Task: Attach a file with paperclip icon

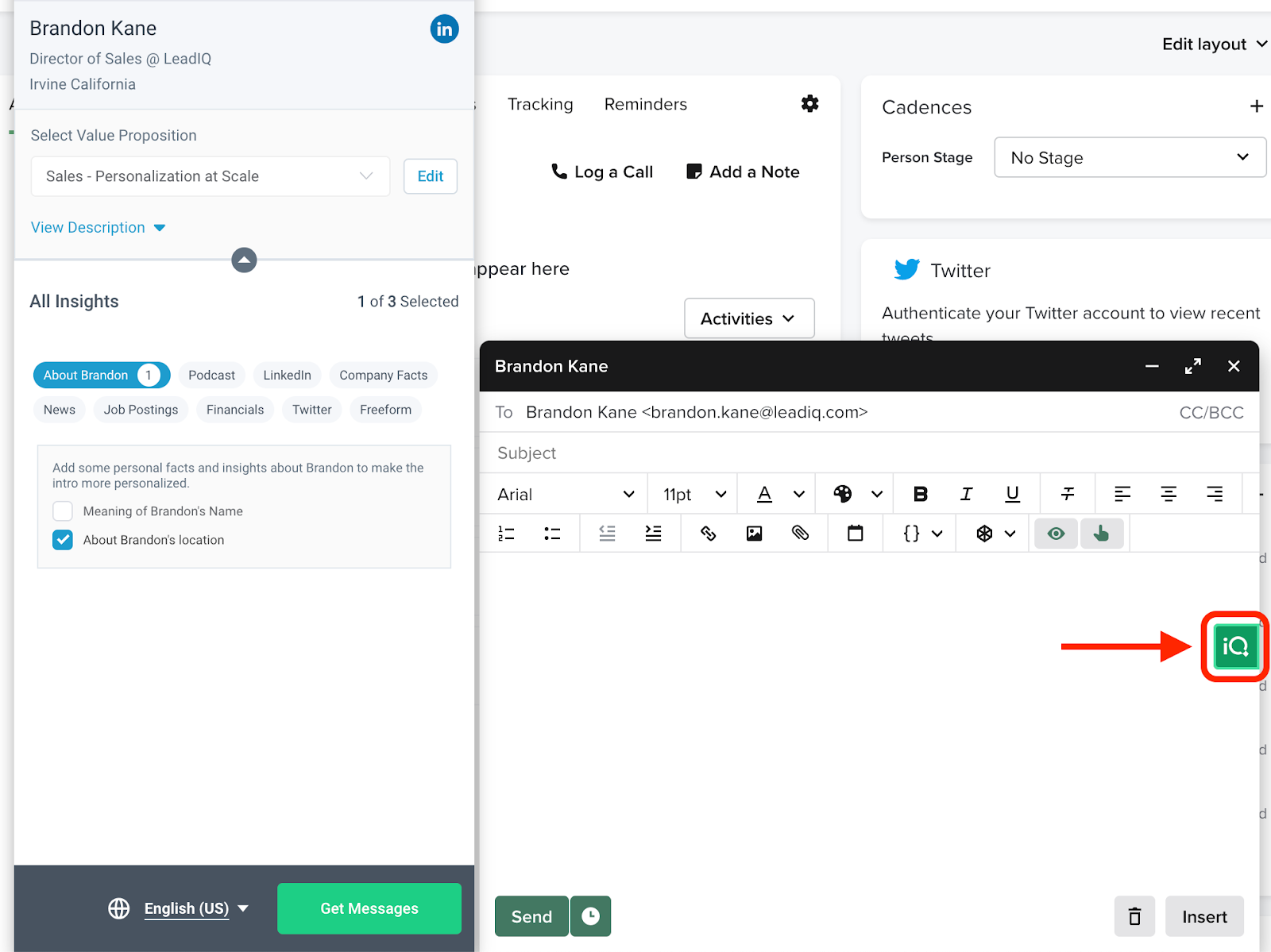Action: point(800,534)
